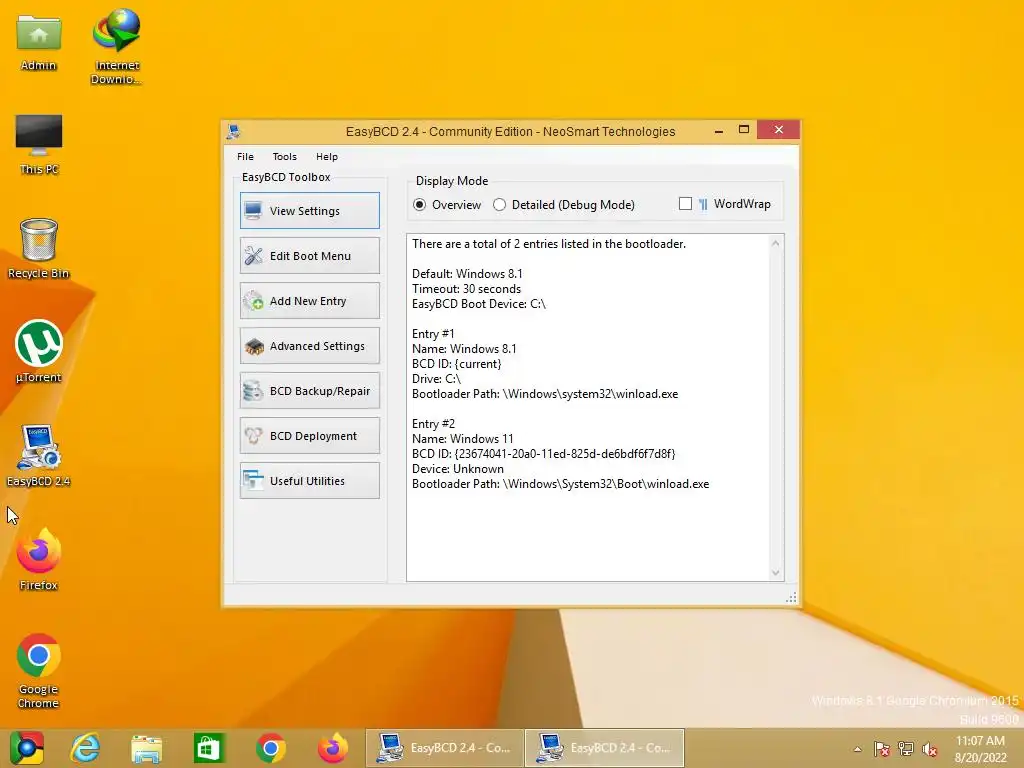Select the This PC desktop icon
The image size is (1024, 768).
pyautogui.click(x=39, y=144)
